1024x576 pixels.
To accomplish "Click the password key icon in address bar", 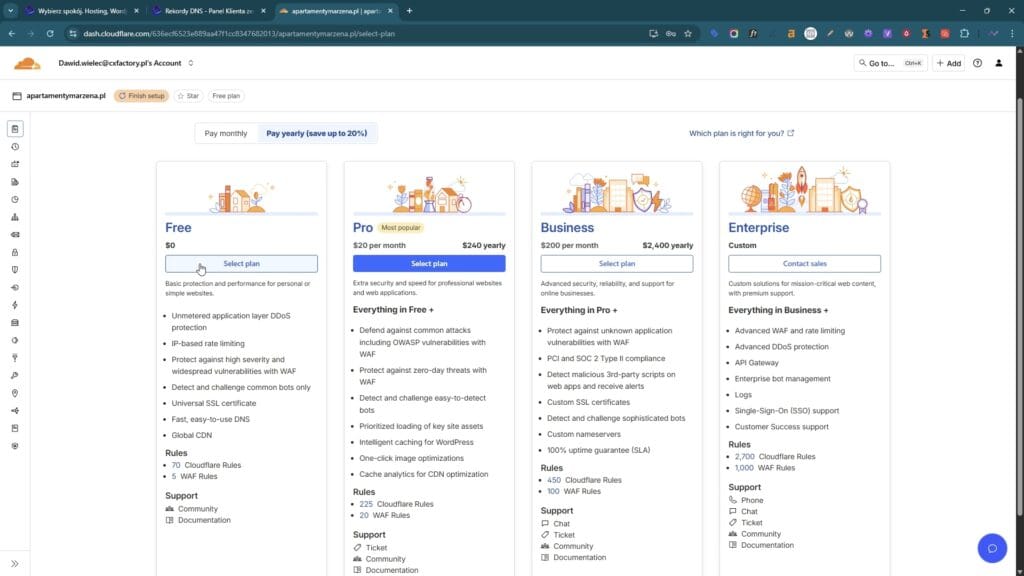I will pos(671,33).
